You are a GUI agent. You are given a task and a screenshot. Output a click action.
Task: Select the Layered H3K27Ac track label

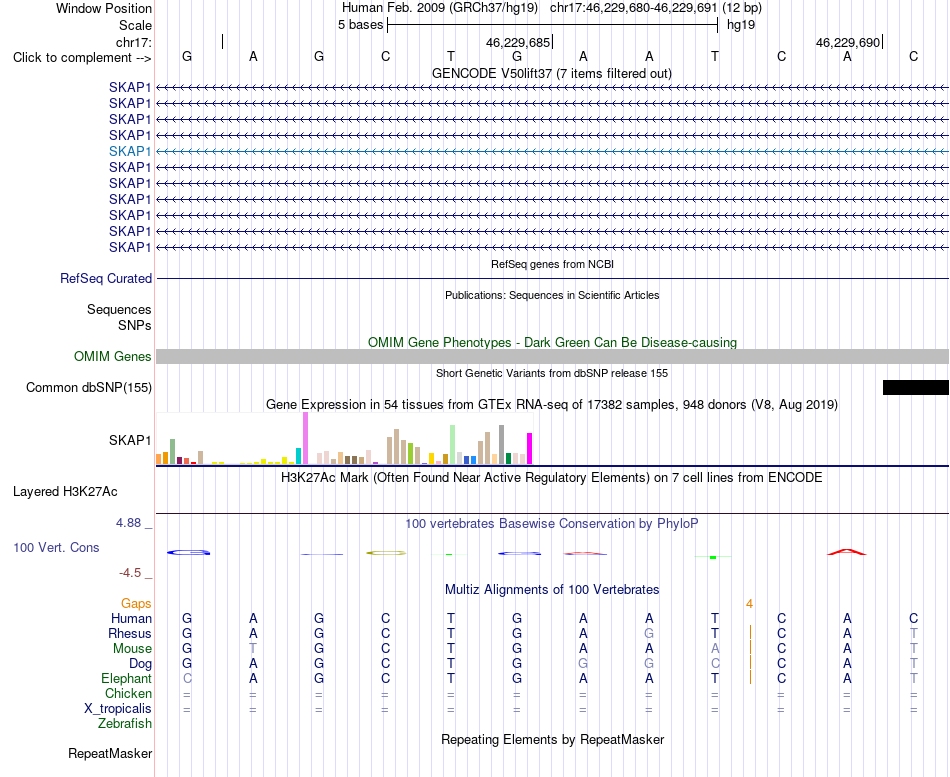tap(65, 492)
